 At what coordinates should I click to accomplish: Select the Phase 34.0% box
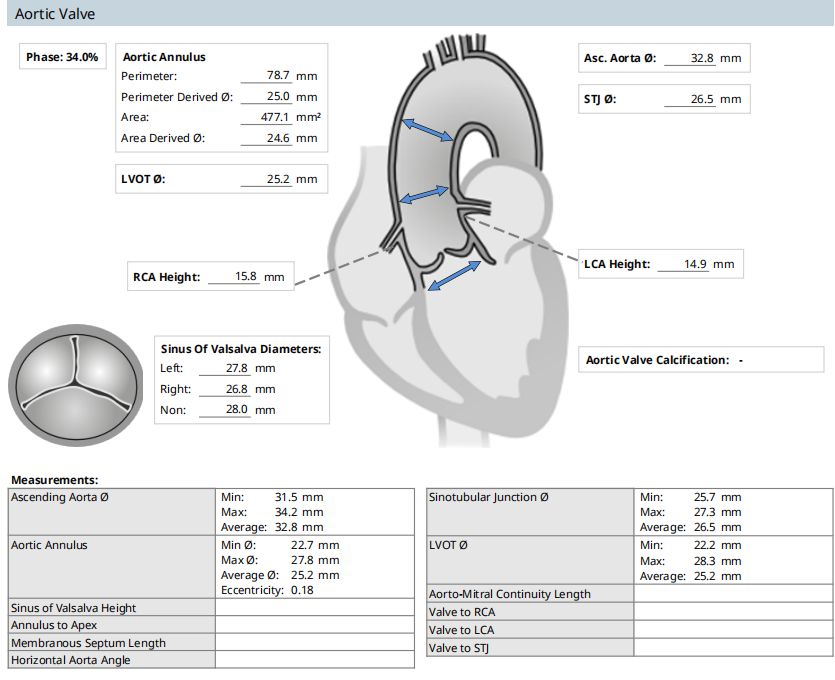62,58
